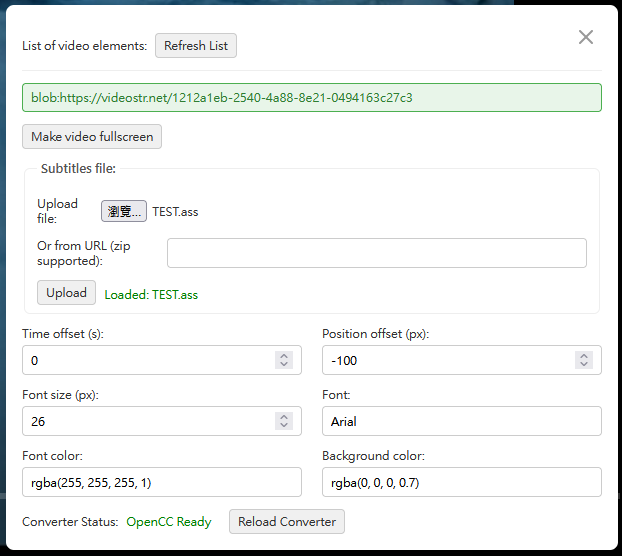
Task: Open the file browse button for subtitles
Action: (124, 211)
